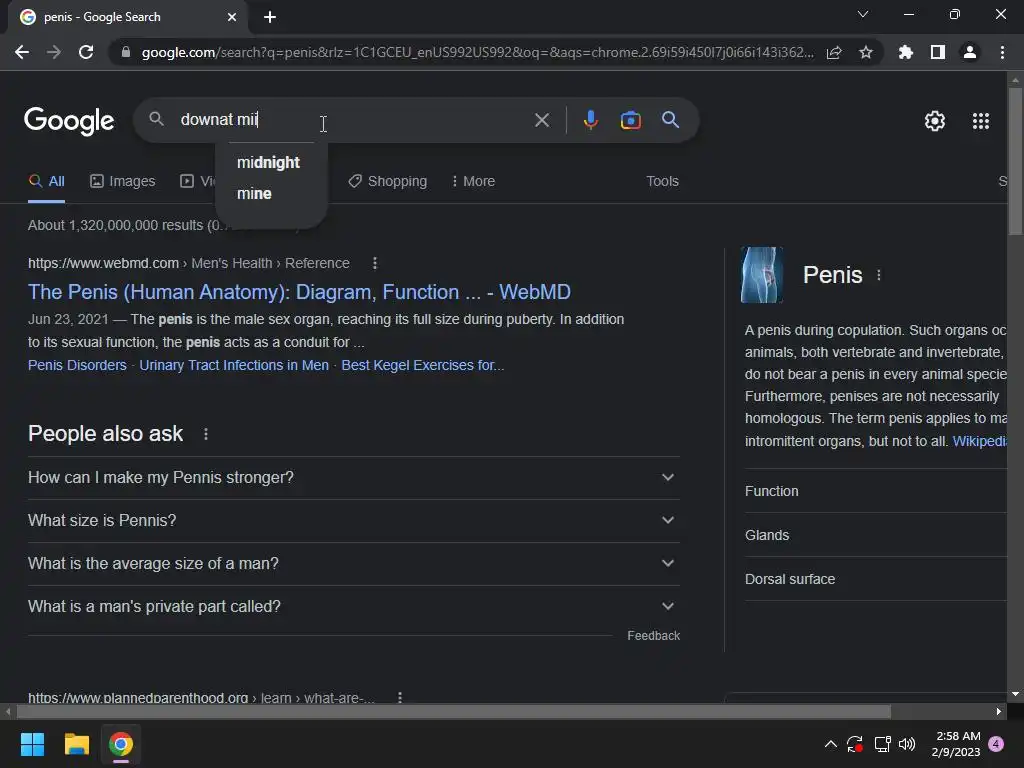1024x768 pixels.
Task: Open the tab search chevron in the title bar
Action: [x=863, y=14]
